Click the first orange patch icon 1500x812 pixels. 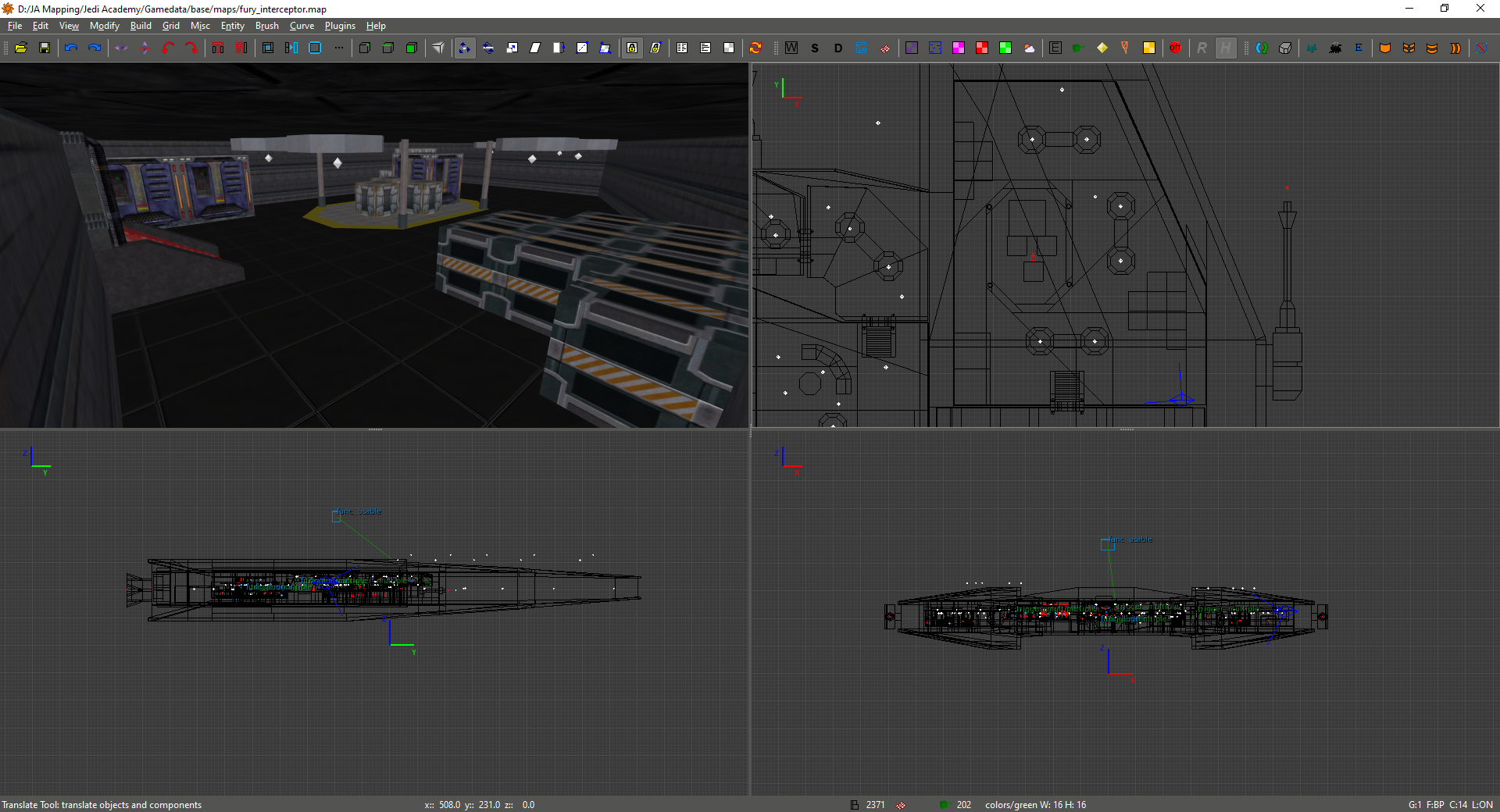1385,48
